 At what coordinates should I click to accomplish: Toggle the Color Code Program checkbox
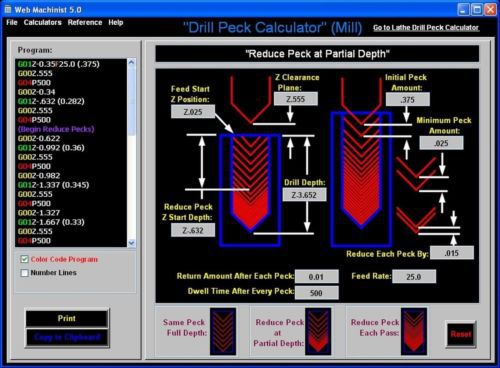(x=24, y=259)
